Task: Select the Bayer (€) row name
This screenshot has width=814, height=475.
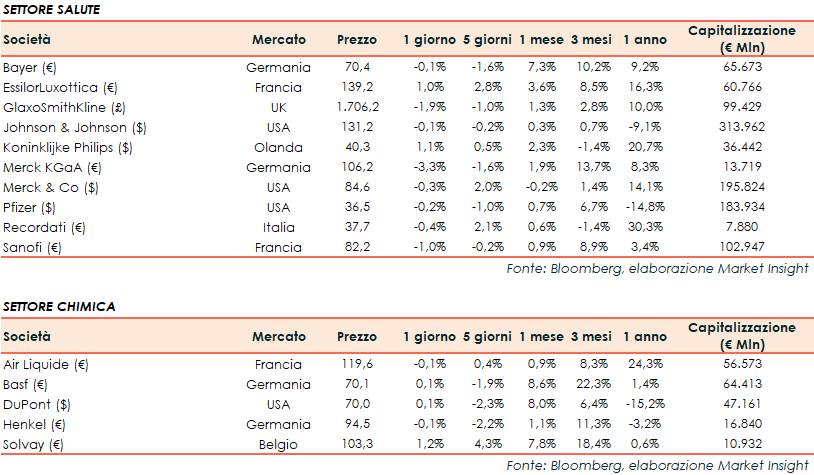Action: [x=29, y=68]
